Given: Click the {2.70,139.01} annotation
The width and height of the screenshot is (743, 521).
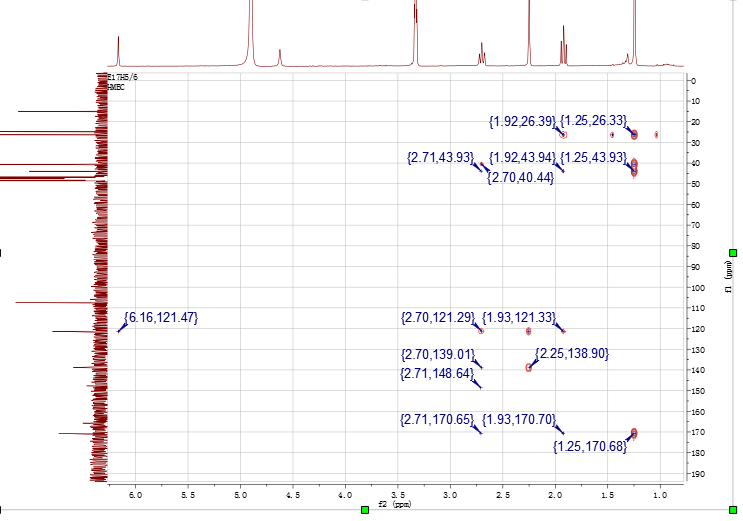Looking at the screenshot, I should 438,354.
